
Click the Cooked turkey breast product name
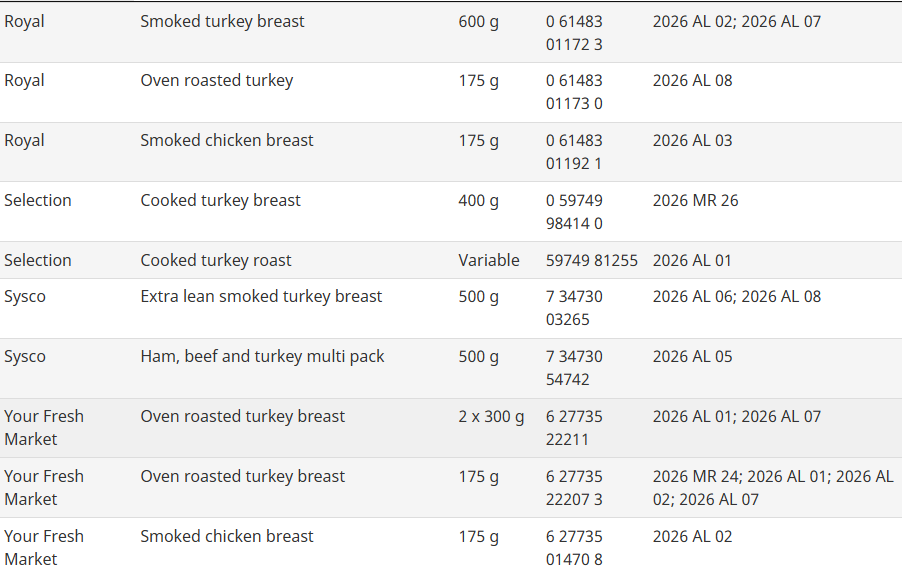[x=220, y=200]
